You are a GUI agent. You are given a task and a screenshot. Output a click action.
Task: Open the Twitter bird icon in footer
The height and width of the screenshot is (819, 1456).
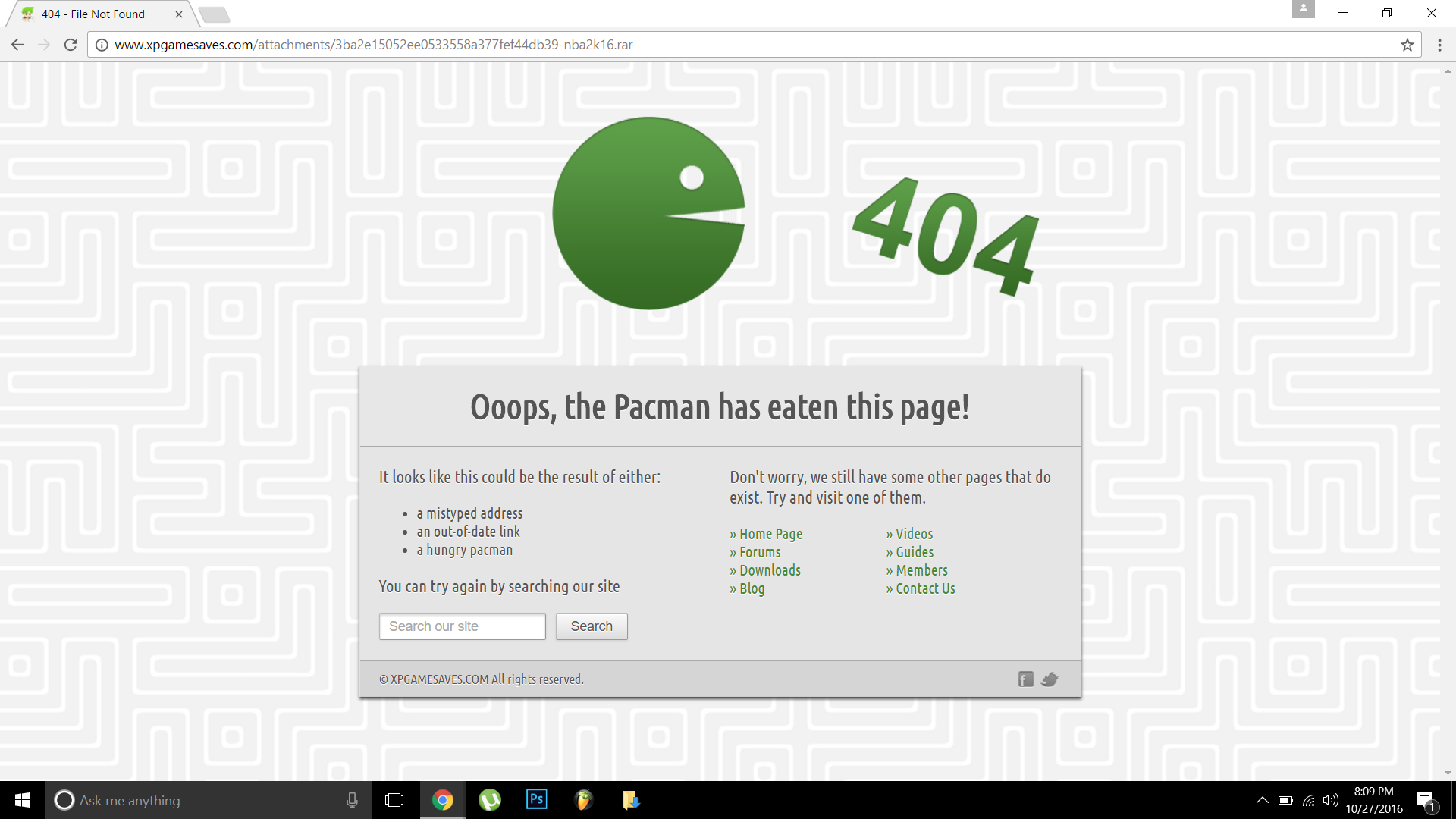(x=1050, y=679)
